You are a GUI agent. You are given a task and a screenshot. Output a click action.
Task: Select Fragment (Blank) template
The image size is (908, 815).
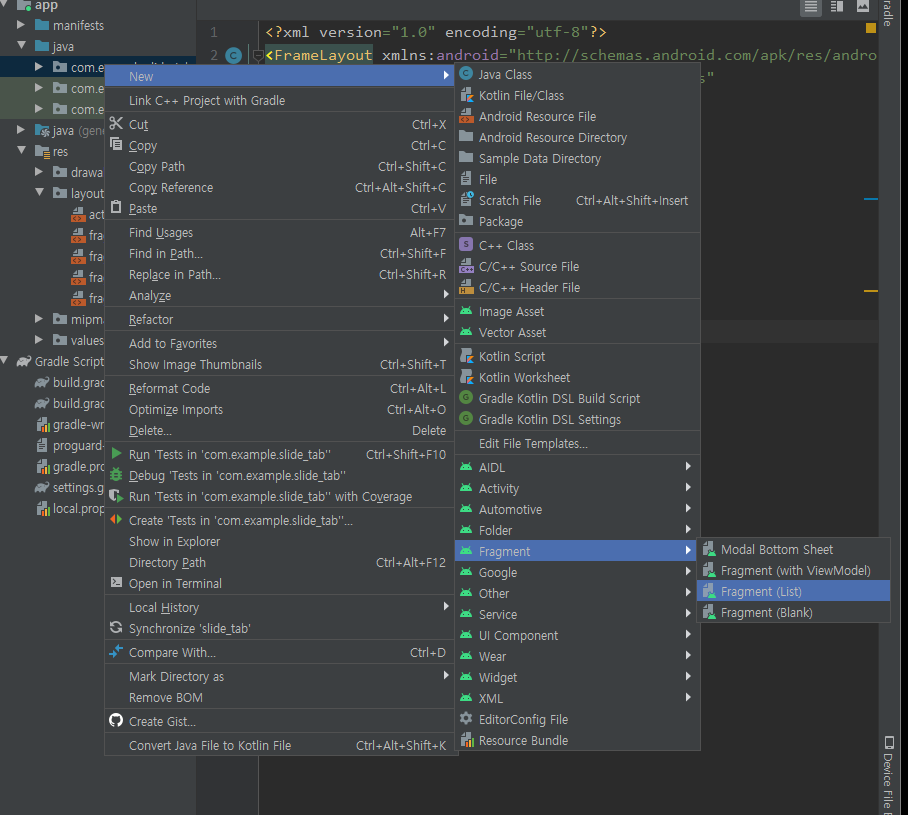[x=793, y=612]
